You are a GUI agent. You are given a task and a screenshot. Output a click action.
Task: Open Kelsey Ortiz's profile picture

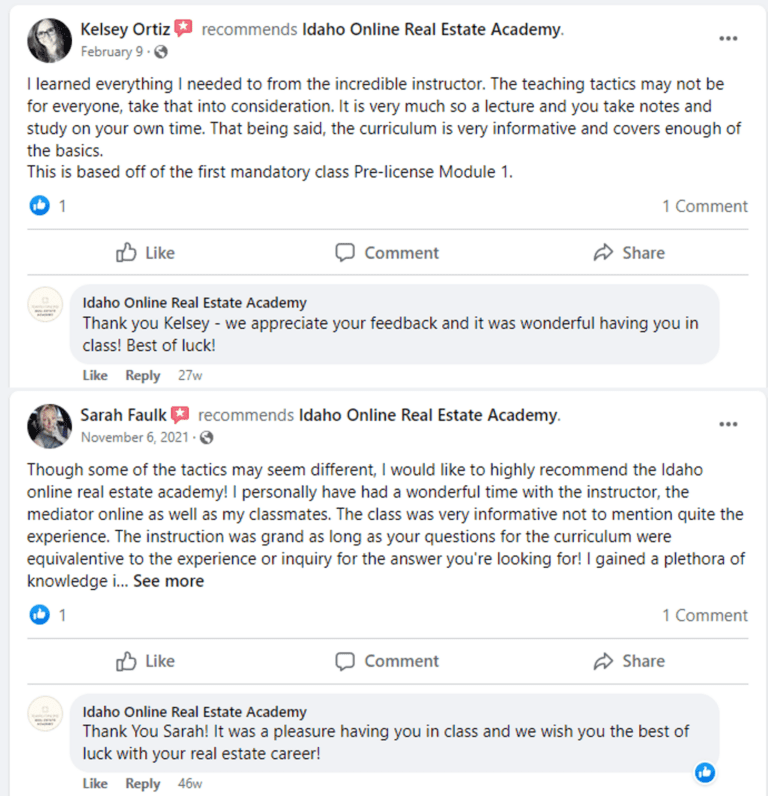tap(46, 40)
